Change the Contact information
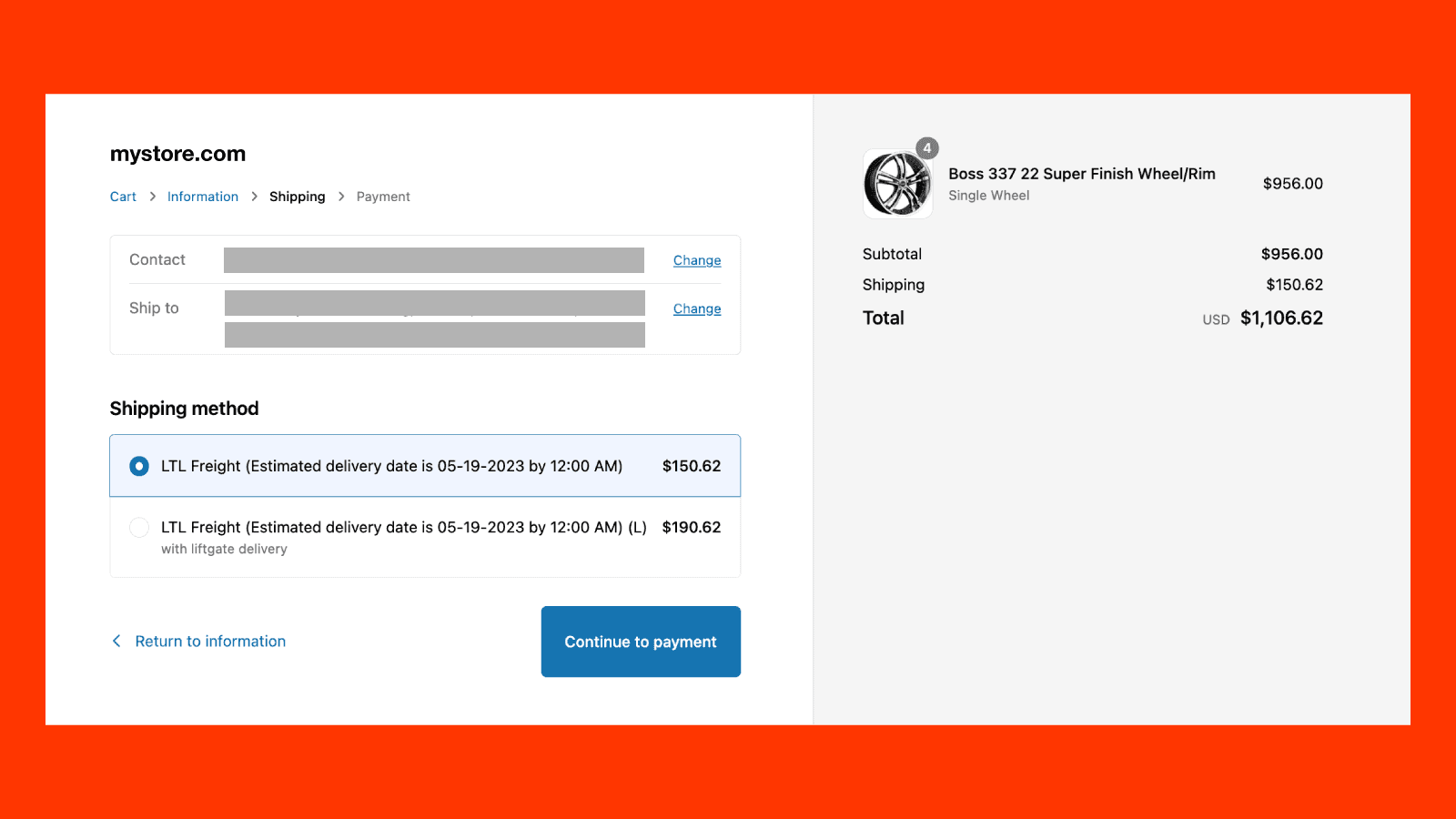The image size is (1456, 819). pos(696,260)
